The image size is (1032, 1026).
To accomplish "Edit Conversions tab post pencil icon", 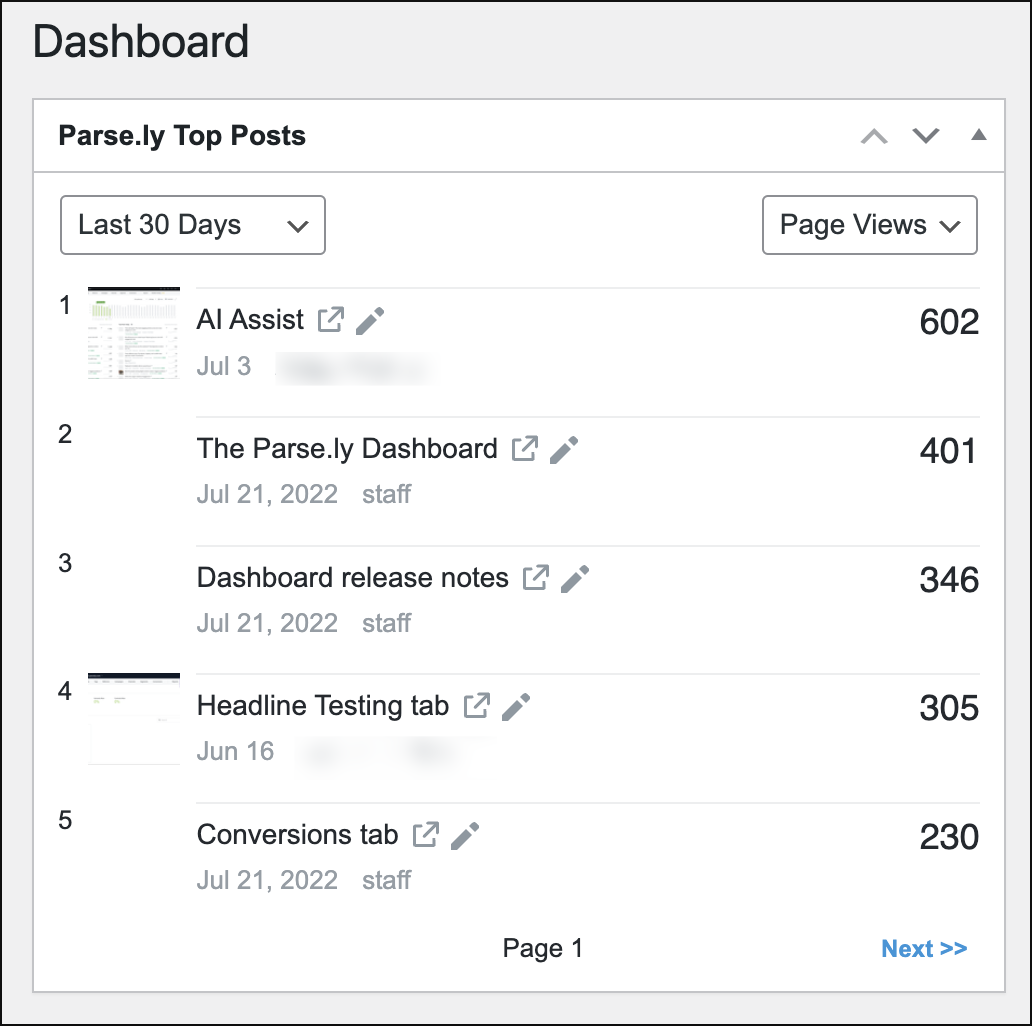I will [465, 836].
